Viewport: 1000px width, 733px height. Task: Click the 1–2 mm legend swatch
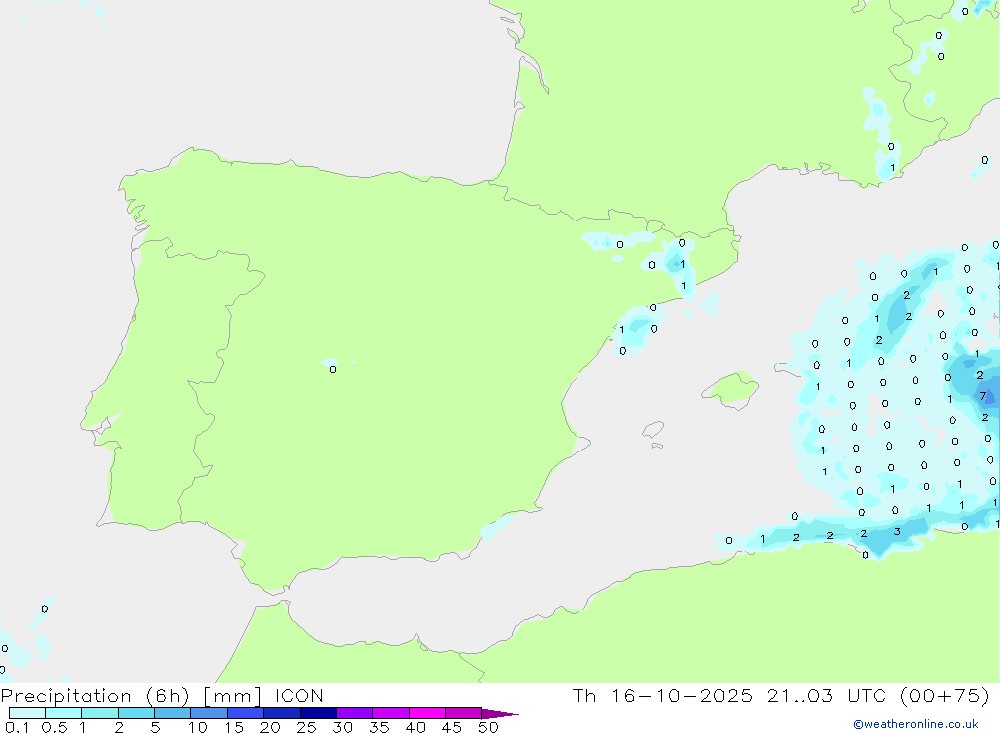100,713
